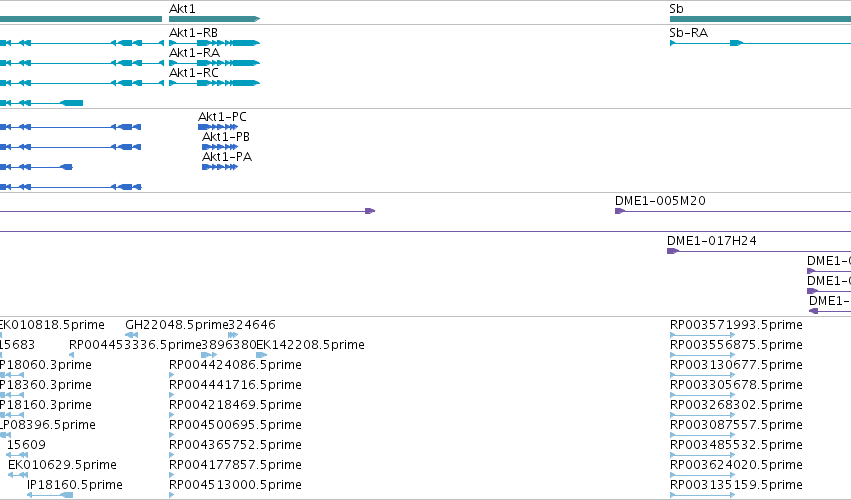Select the Akt1 gene bar
Viewport: 851px width, 500px height.
click(214, 19)
